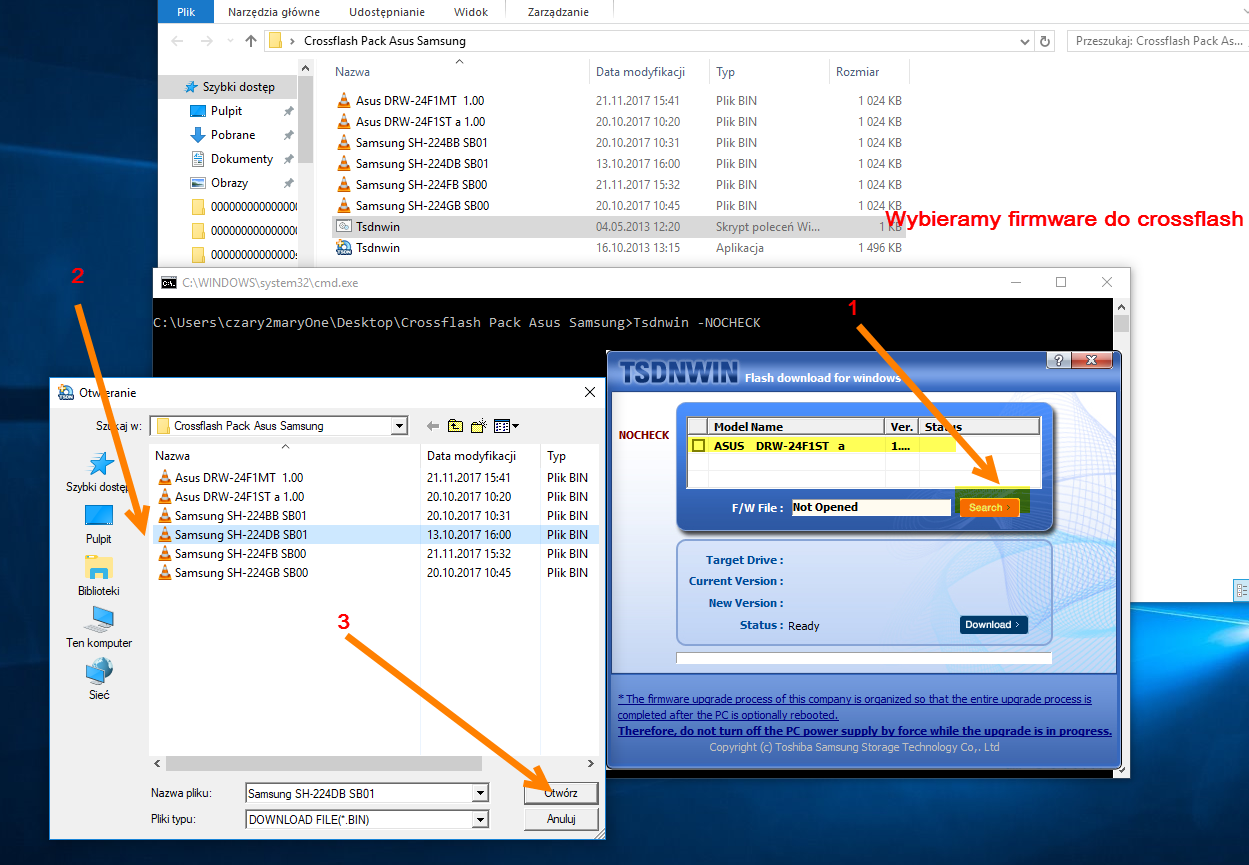Go up one level in Otwieranie dialog
Screen dimensions: 1249x865
[x=456, y=426]
